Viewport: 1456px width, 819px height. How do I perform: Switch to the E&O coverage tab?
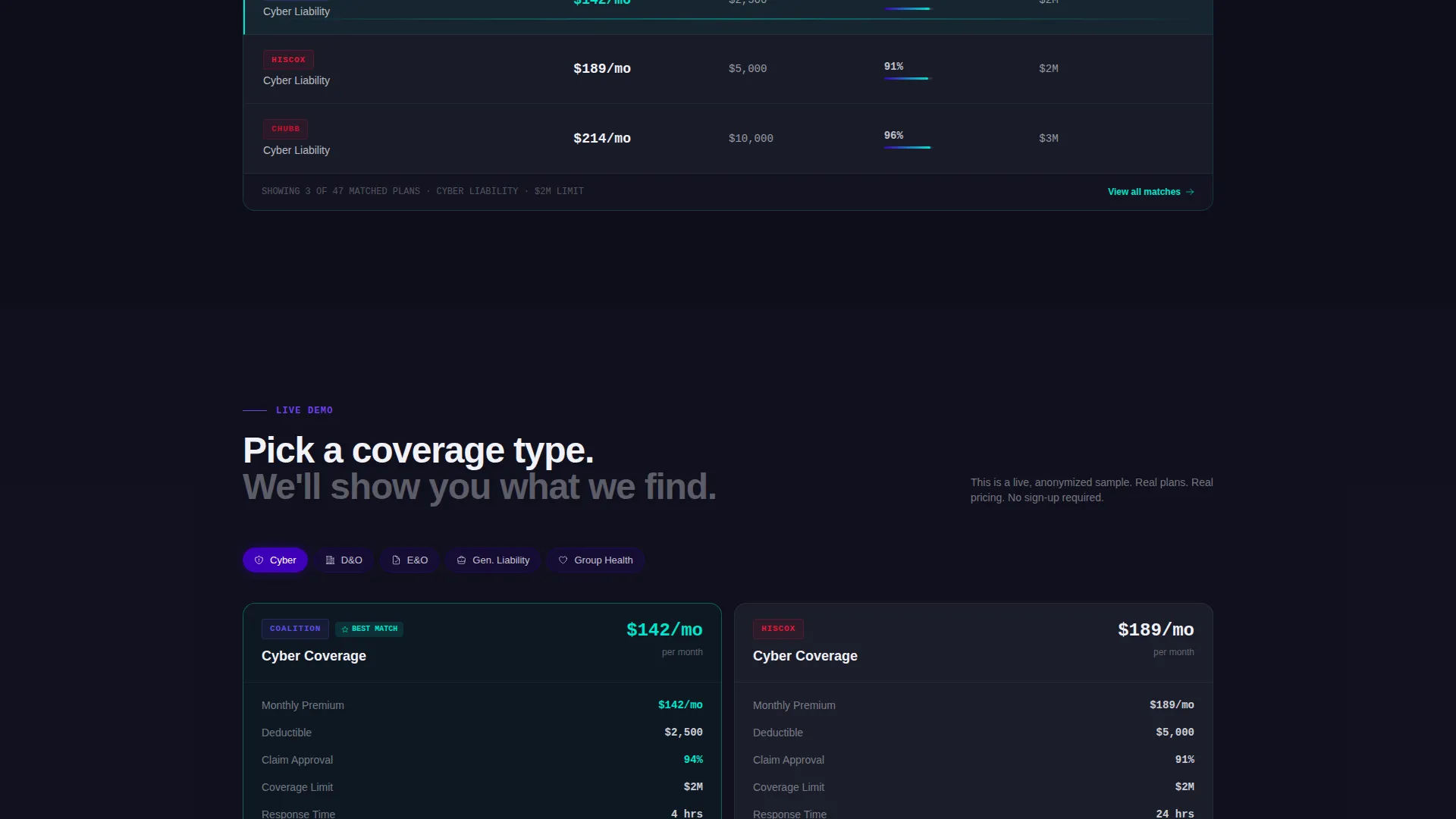[409, 560]
